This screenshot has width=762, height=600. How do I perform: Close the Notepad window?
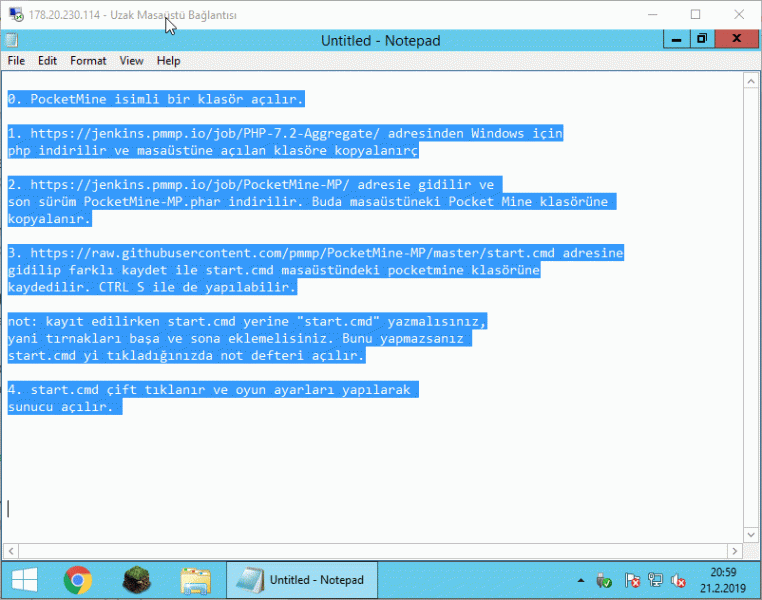736,39
